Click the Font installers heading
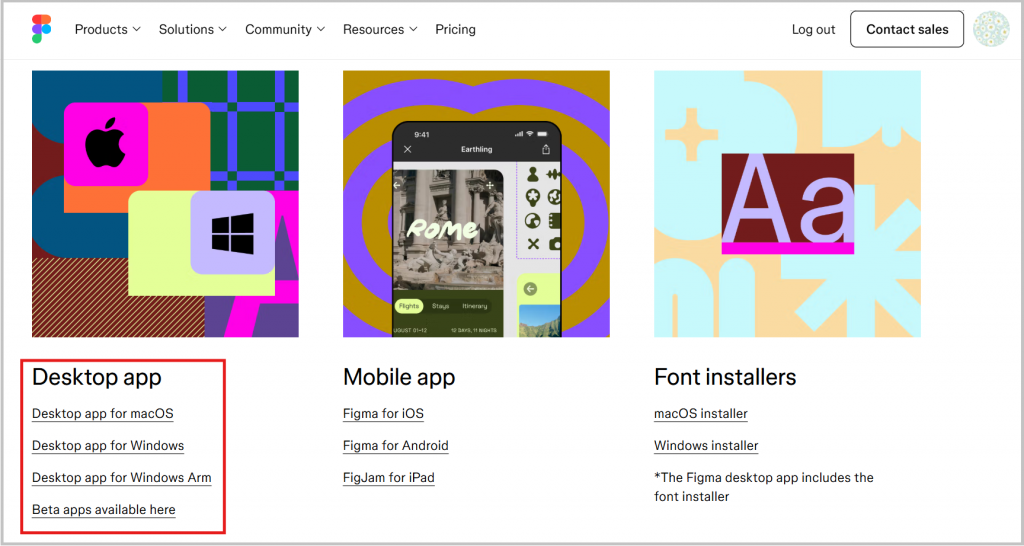The width and height of the screenshot is (1024, 546). (725, 377)
